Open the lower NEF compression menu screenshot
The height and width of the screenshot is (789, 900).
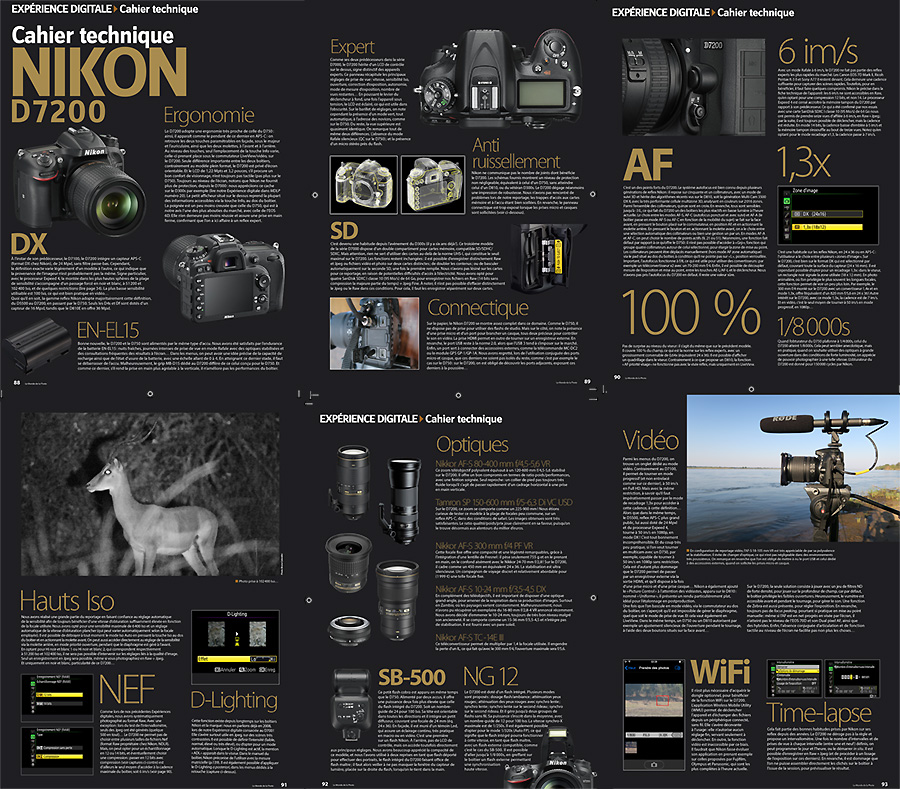57,751
